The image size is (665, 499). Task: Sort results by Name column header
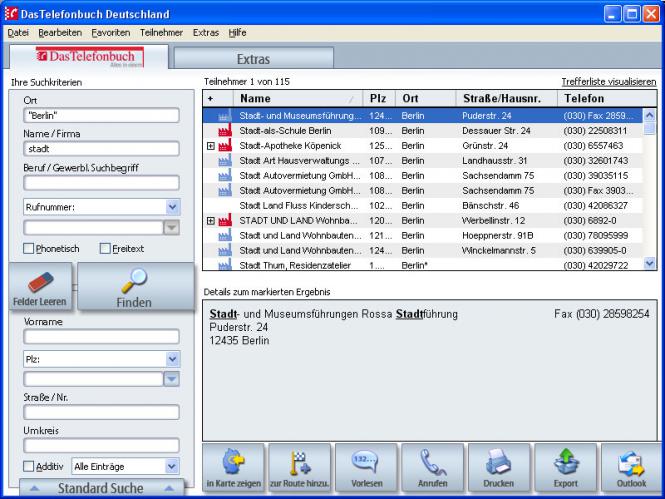click(298, 98)
